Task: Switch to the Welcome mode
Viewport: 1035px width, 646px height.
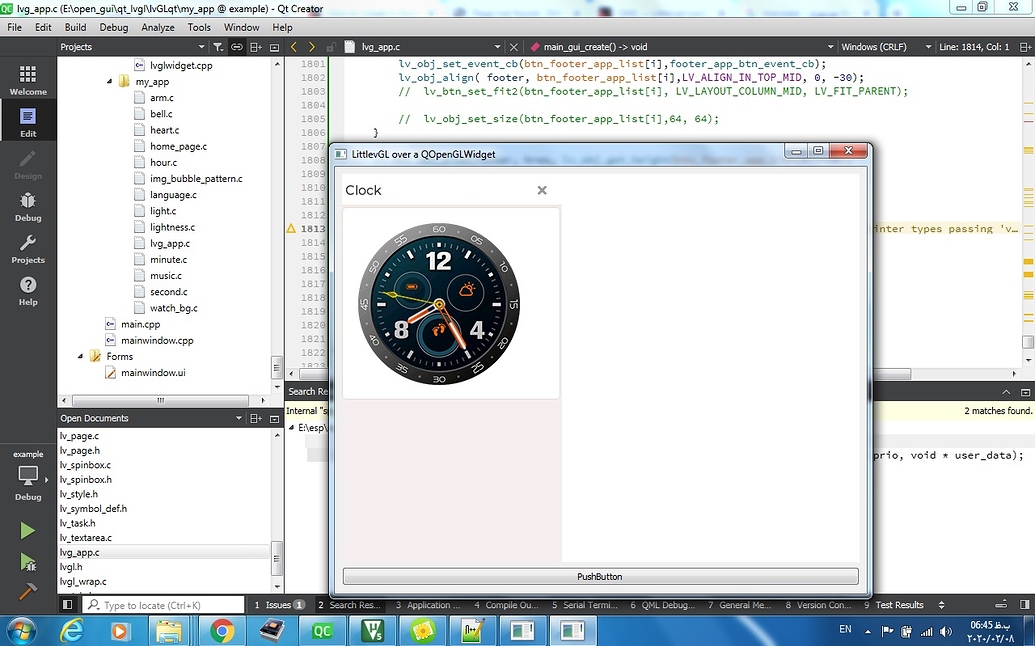Action: [x=27, y=80]
